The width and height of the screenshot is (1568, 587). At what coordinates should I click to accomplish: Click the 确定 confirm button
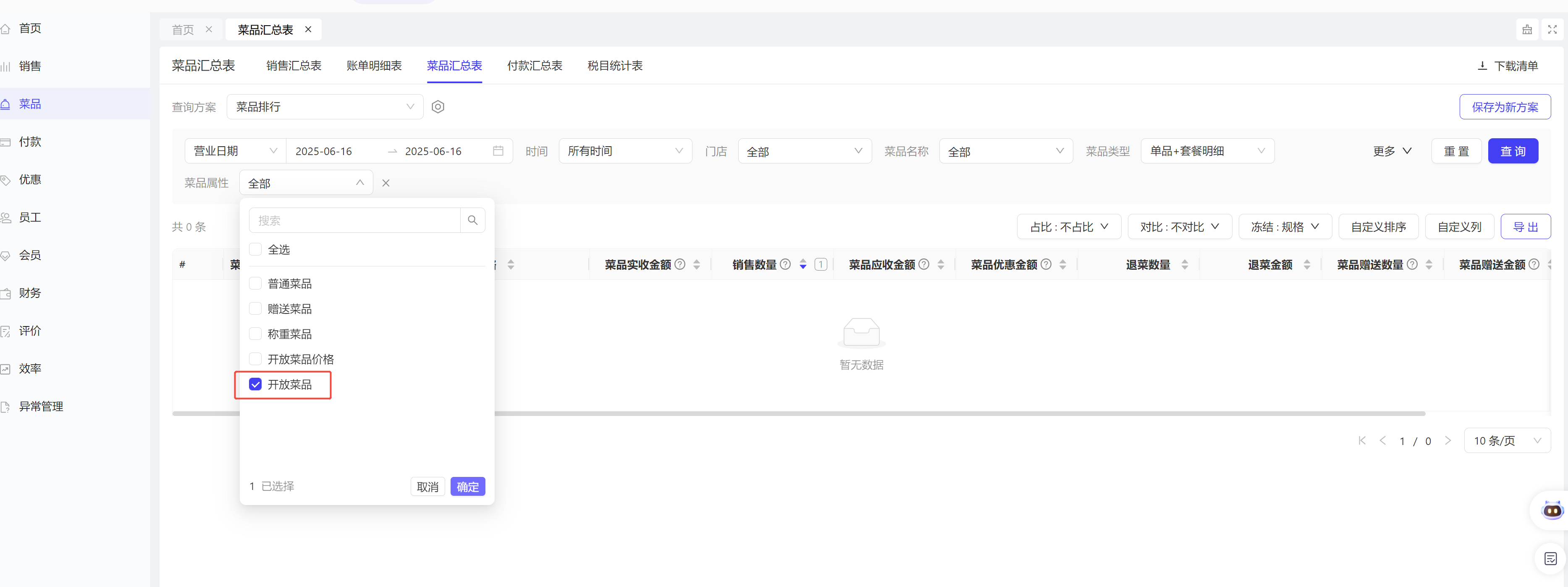pos(467,487)
